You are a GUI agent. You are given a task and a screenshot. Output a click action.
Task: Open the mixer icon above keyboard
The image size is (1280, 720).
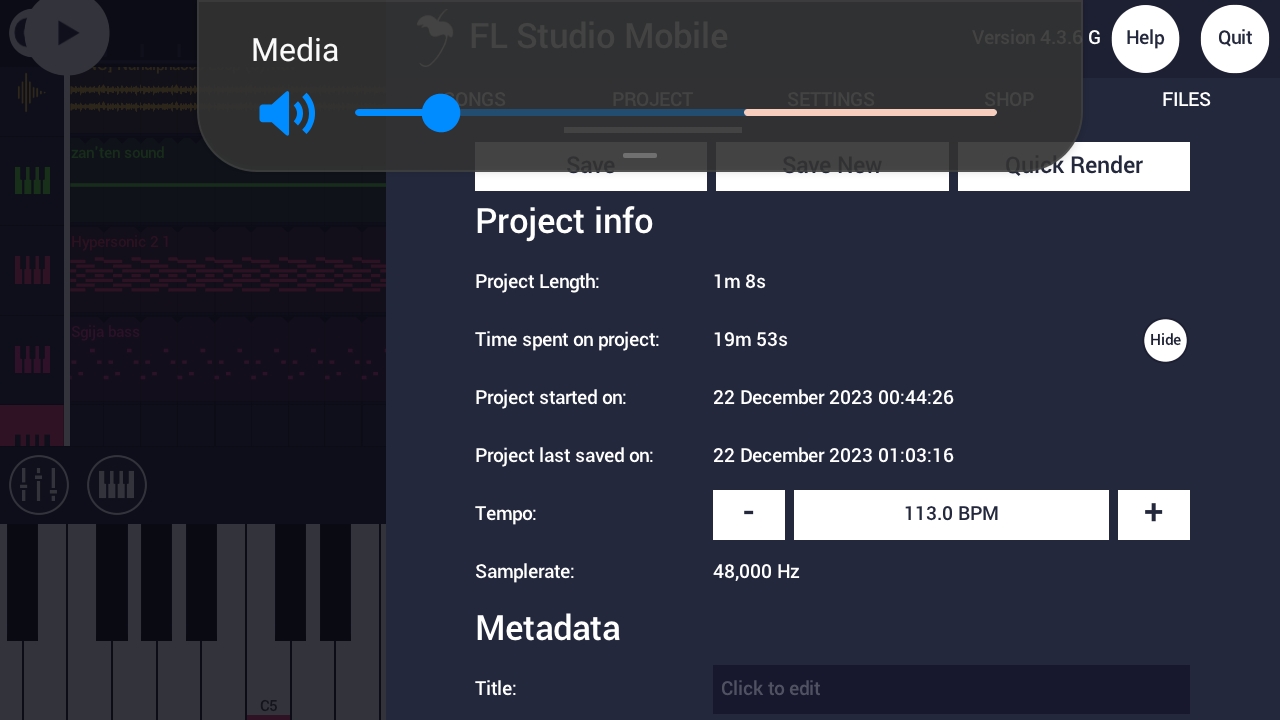pos(39,485)
